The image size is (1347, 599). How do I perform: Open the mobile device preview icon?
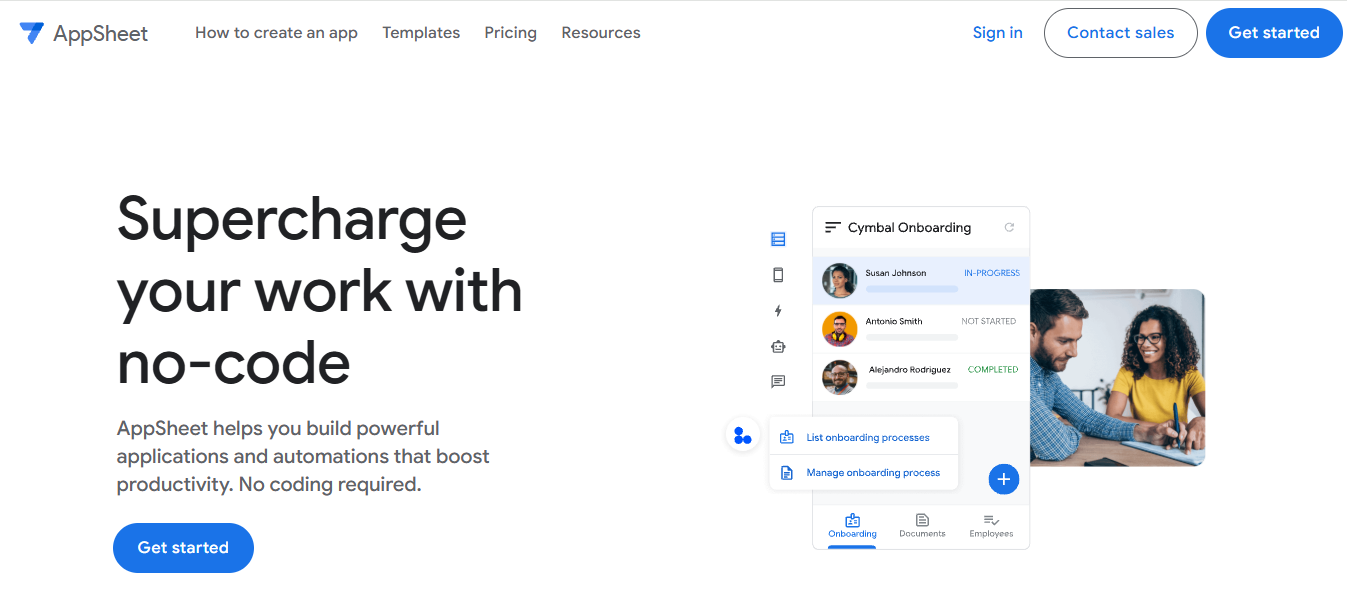tap(778, 274)
